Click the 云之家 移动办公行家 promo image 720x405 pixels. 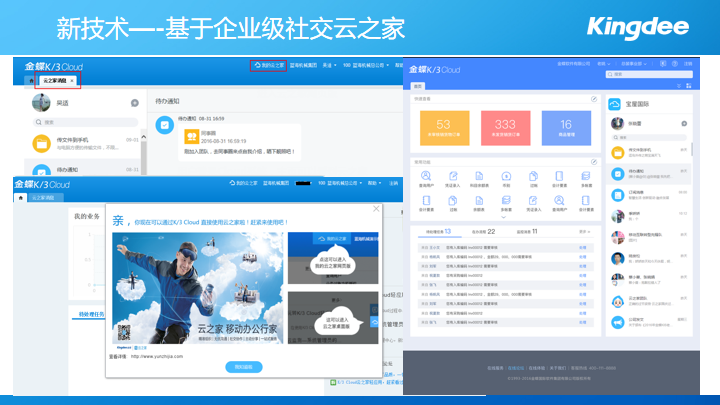tap(198, 288)
